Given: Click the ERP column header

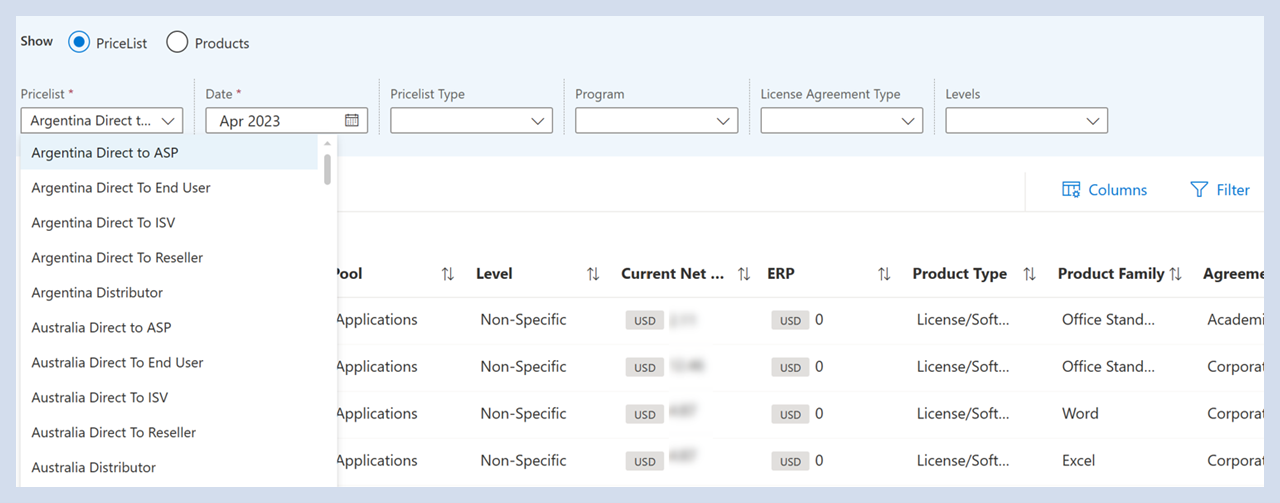Looking at the screenshot, I should pyautogui.click(x=780, y=274).
